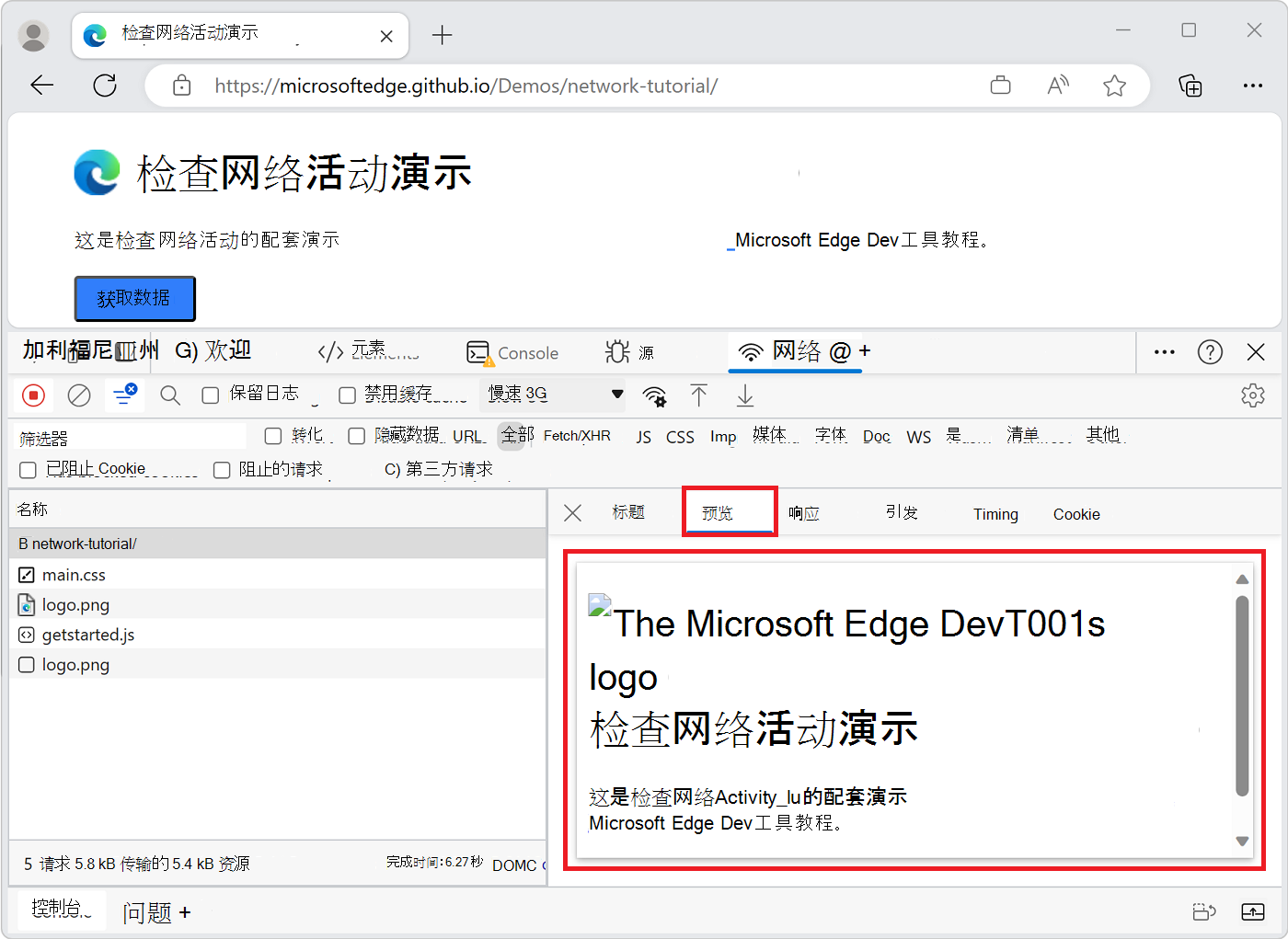Open browser Settings and more menu
This screenshot has width=1288, height=939.
pos(1253,86)
